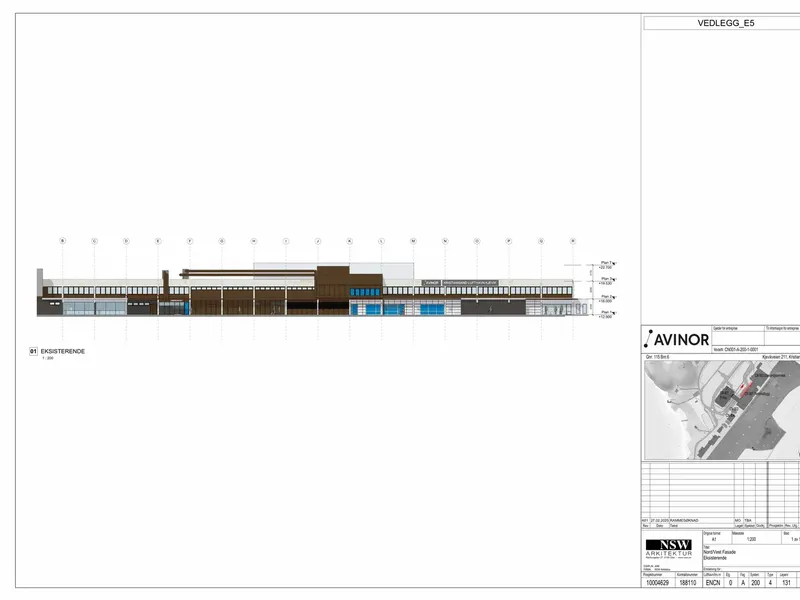Click grid axis marker J

[317, 241]
